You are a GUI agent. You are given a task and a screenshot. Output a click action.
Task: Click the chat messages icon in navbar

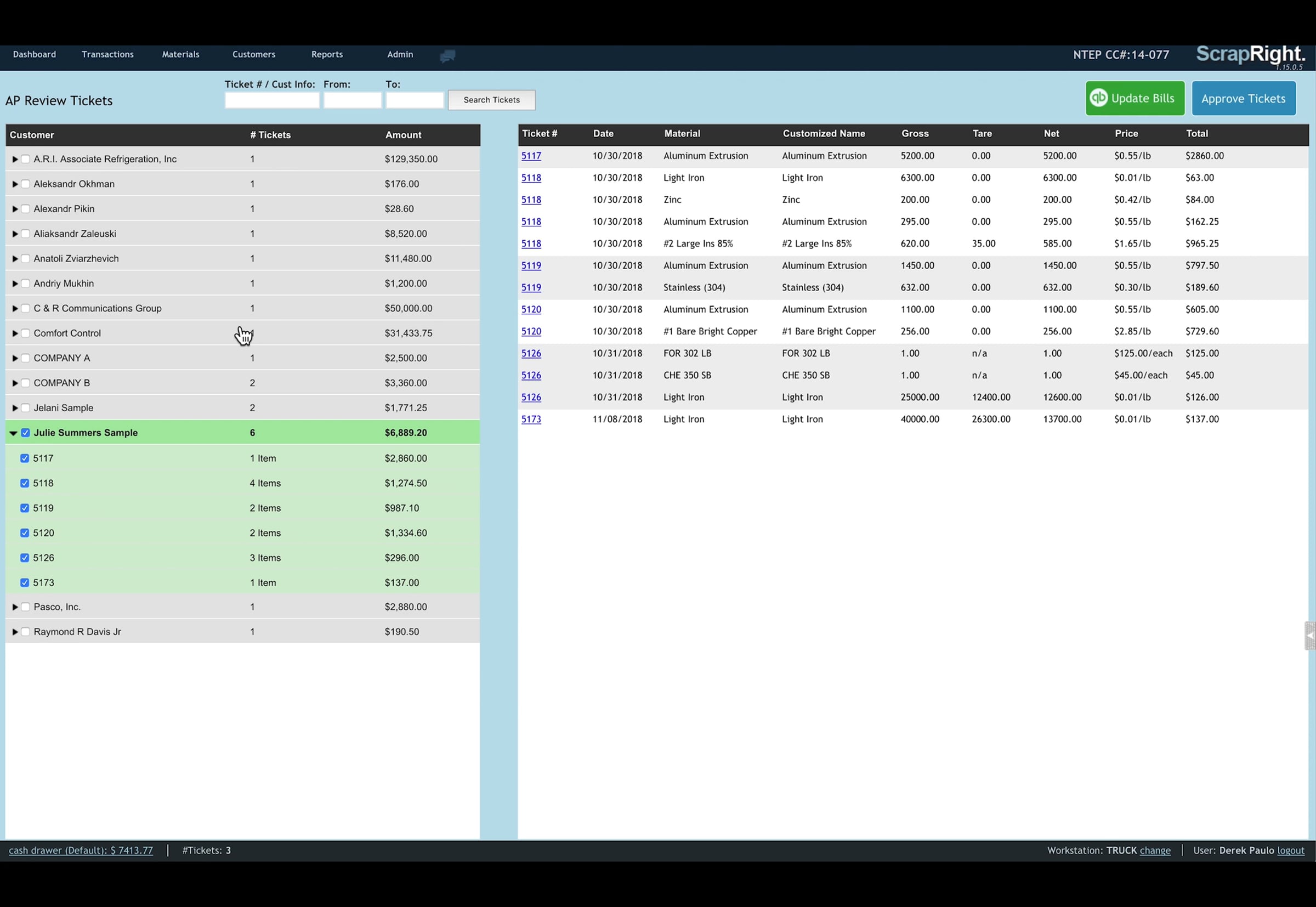447,56
